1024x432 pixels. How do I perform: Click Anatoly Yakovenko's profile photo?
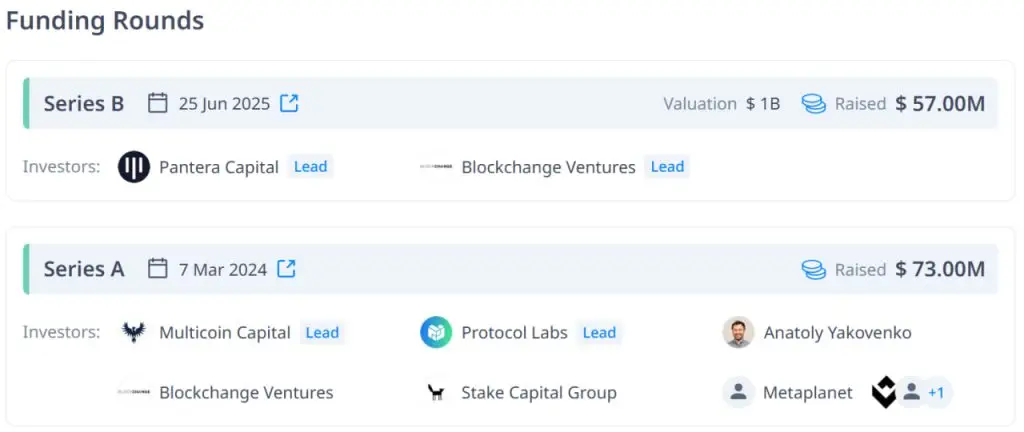pos(738,333)
